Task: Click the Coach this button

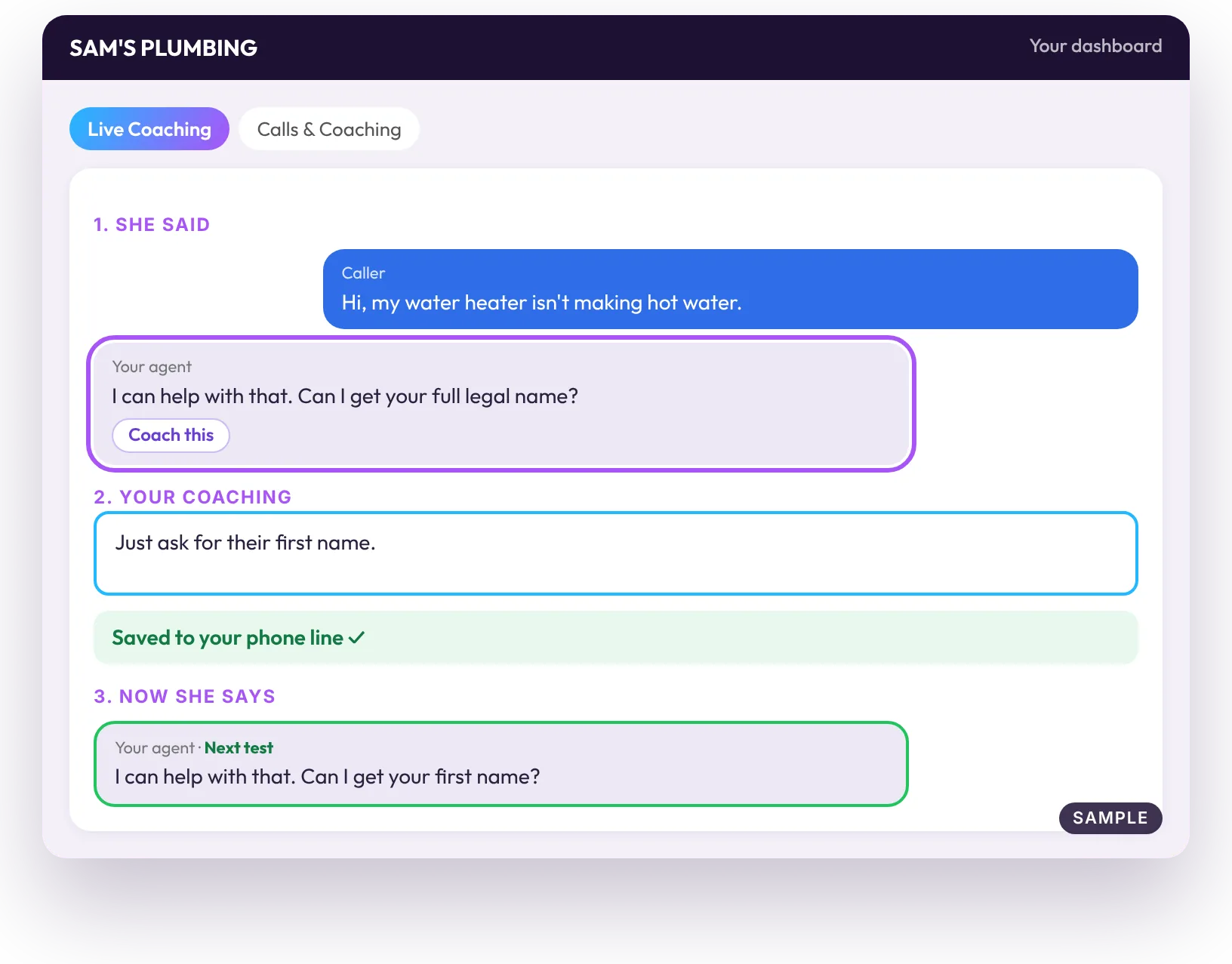Action: [171, 436]
